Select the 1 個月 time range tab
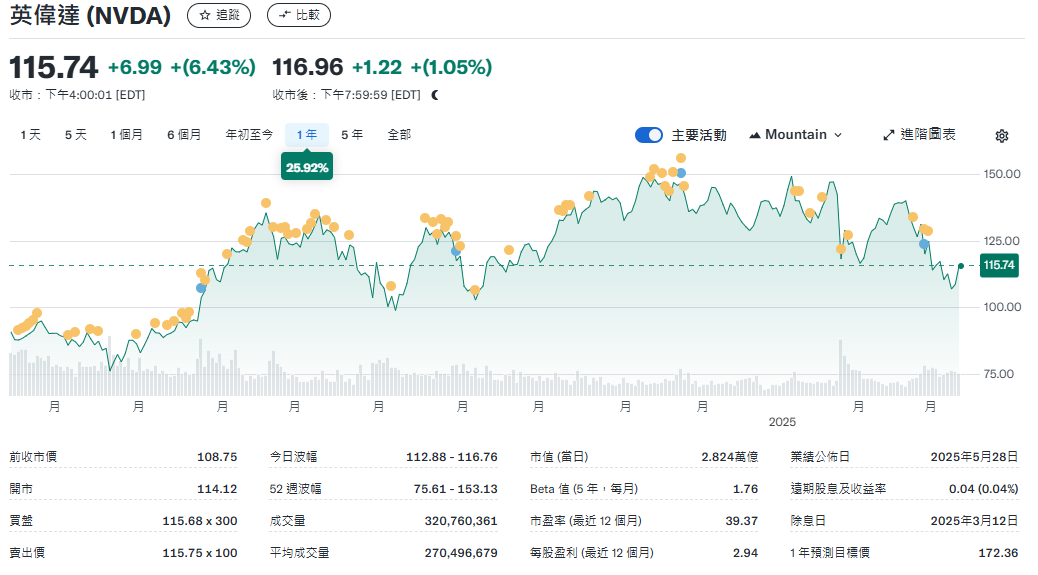The image size is (1038, 575). coord(126,135)
